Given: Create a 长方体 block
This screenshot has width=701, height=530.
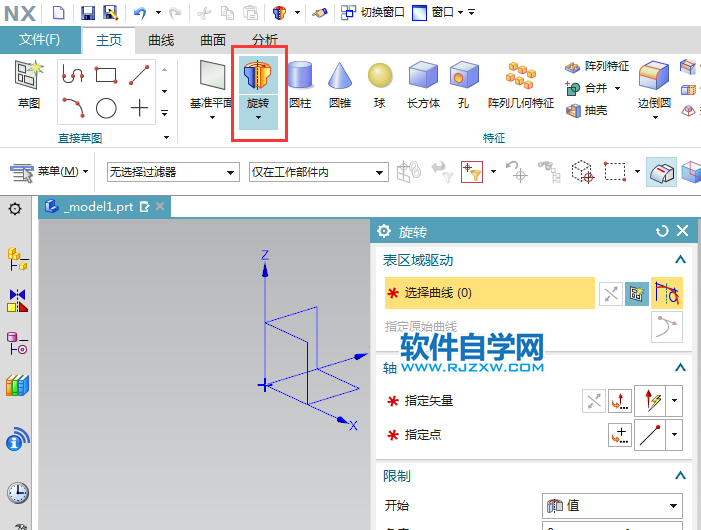Looking at the screenshot, I should 423,85.
